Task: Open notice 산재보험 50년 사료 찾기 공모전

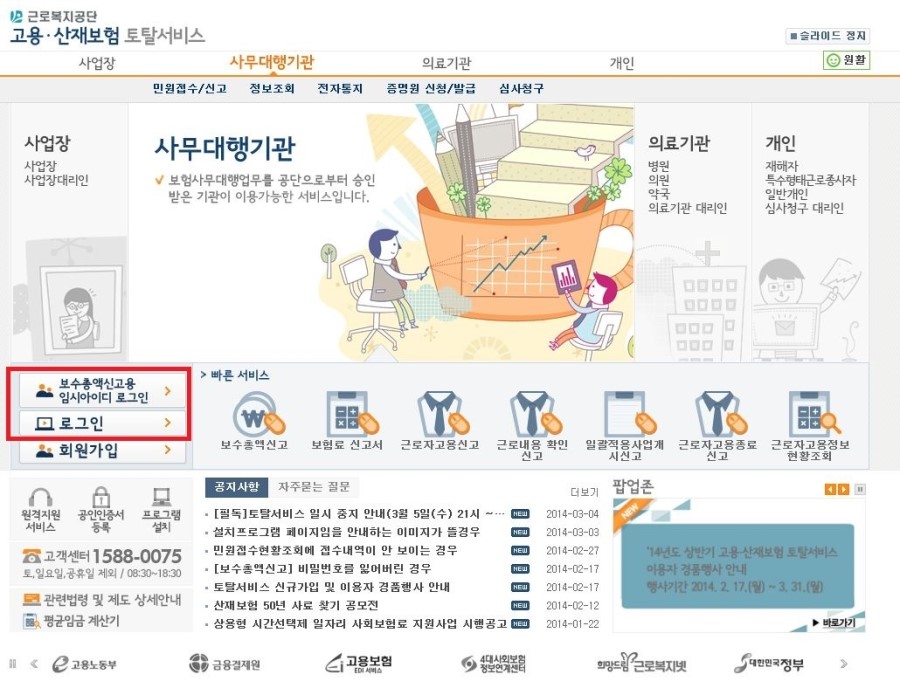Action: pos(296,605)
